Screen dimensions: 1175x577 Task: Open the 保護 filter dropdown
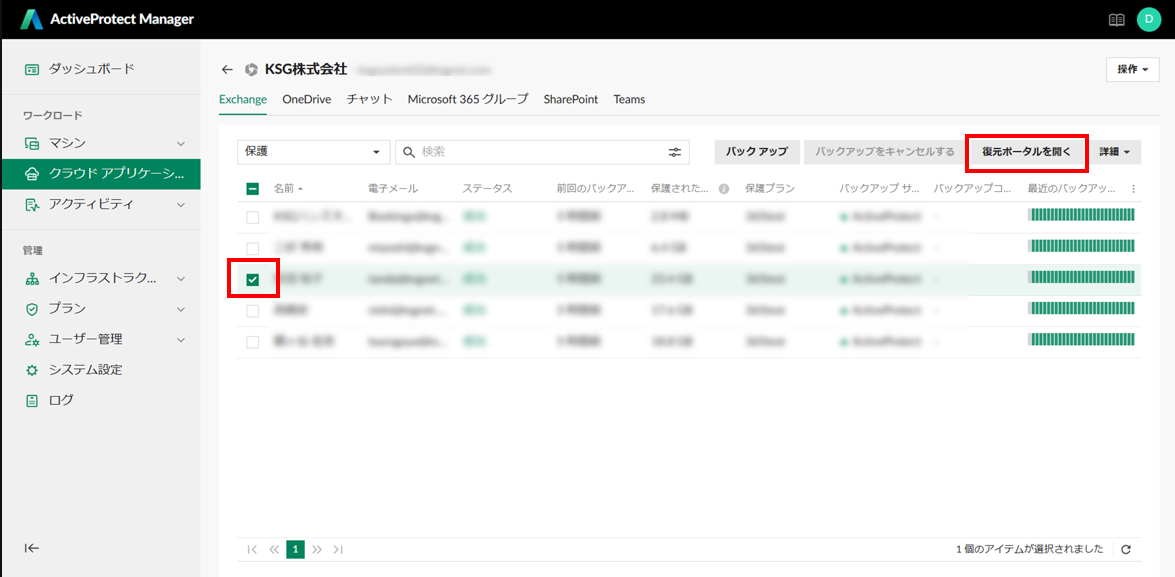[x=313, y=152]
